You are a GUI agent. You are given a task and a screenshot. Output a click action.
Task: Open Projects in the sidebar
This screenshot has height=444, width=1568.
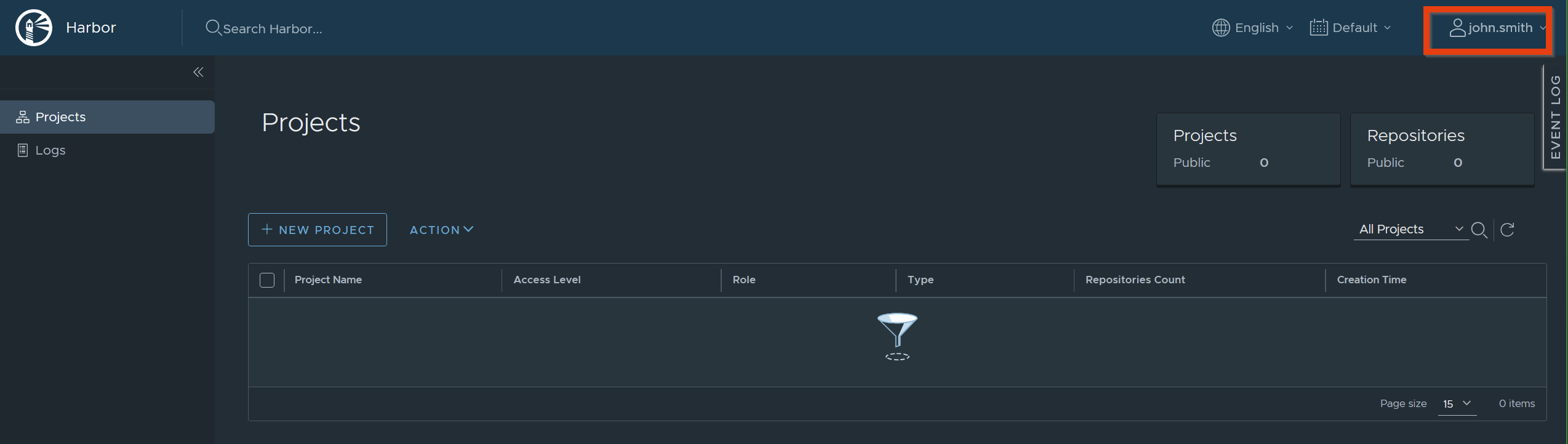pos(60,117)
